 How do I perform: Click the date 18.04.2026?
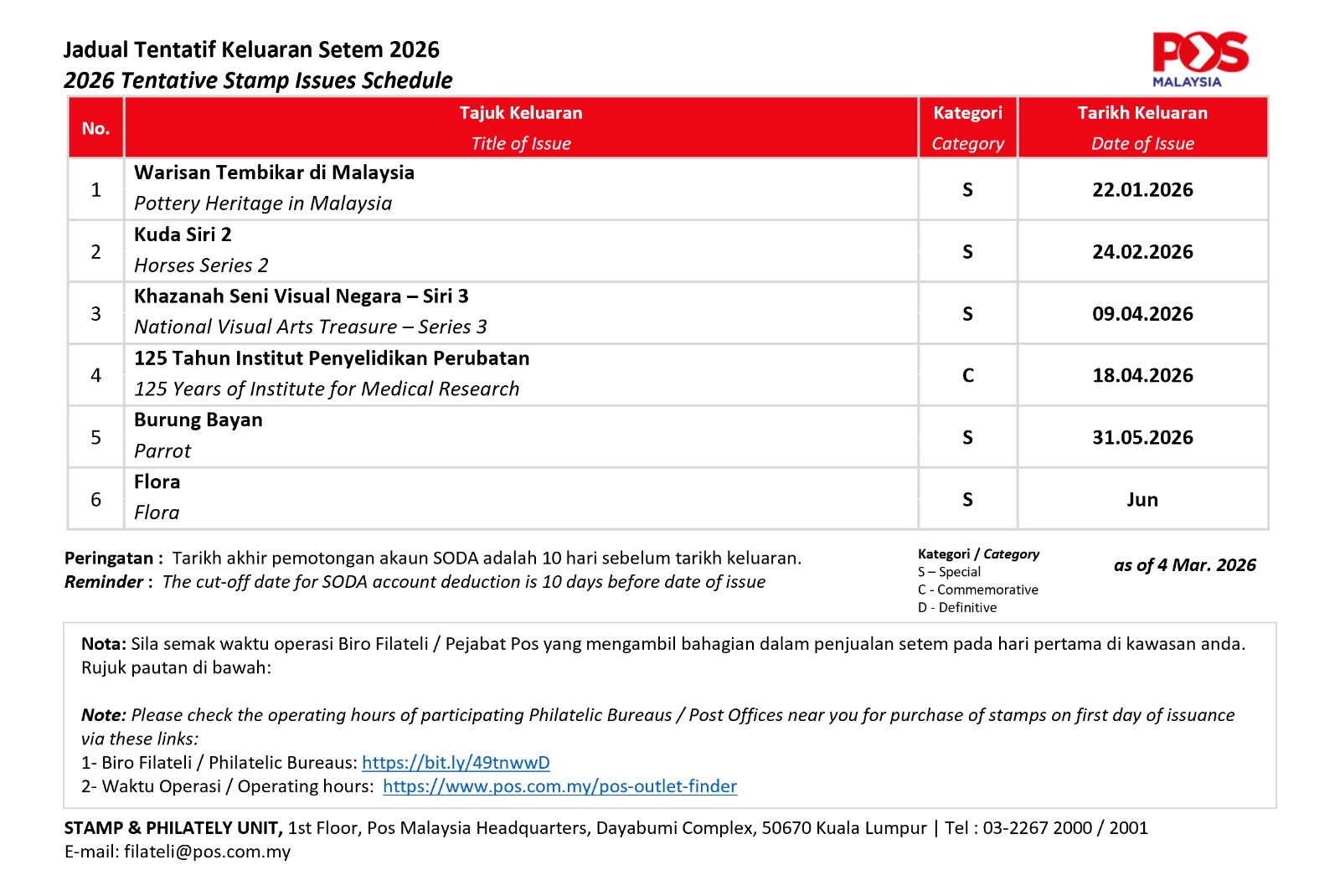tap(1142, 376)
